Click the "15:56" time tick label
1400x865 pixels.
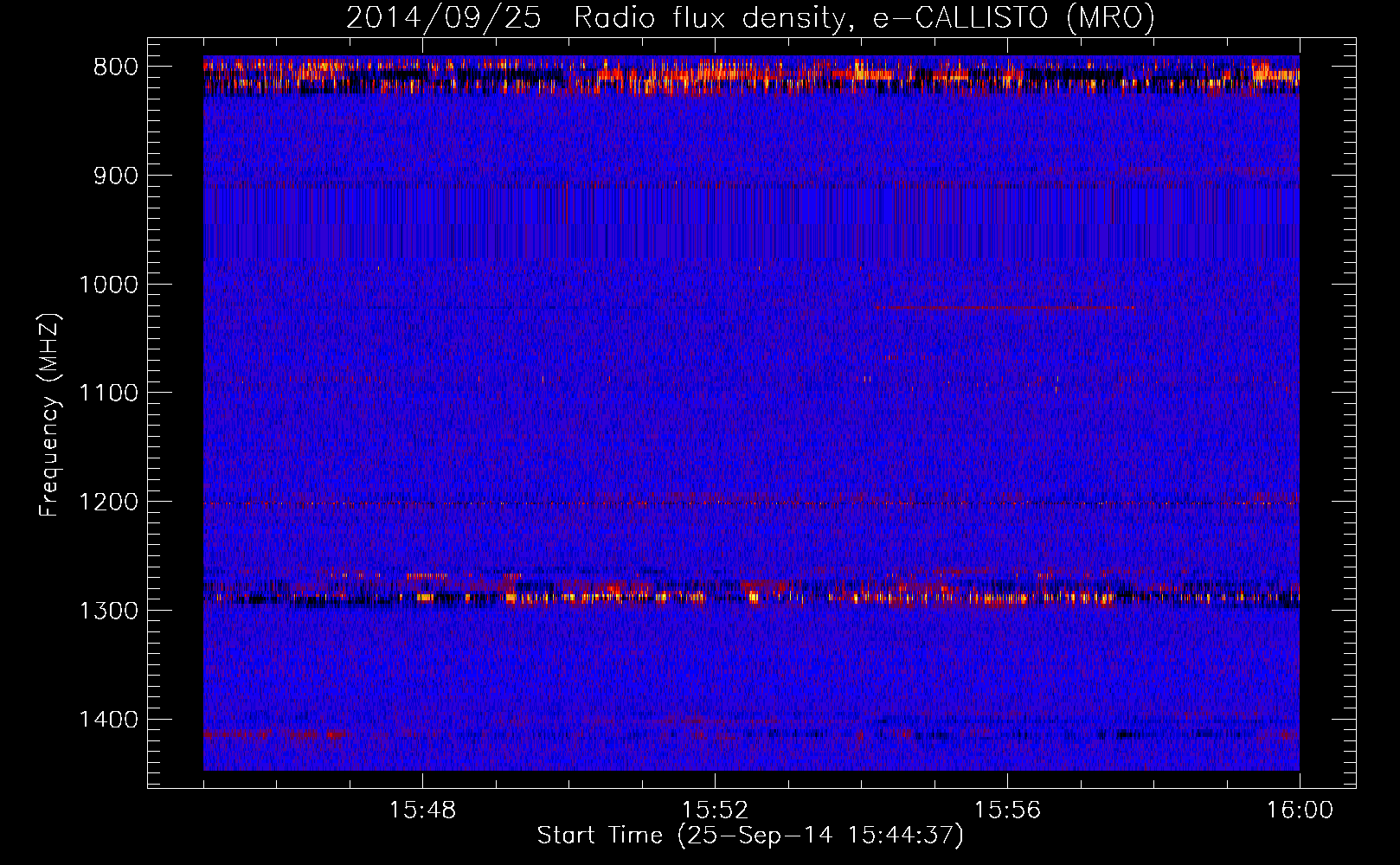pos(1007,811)
